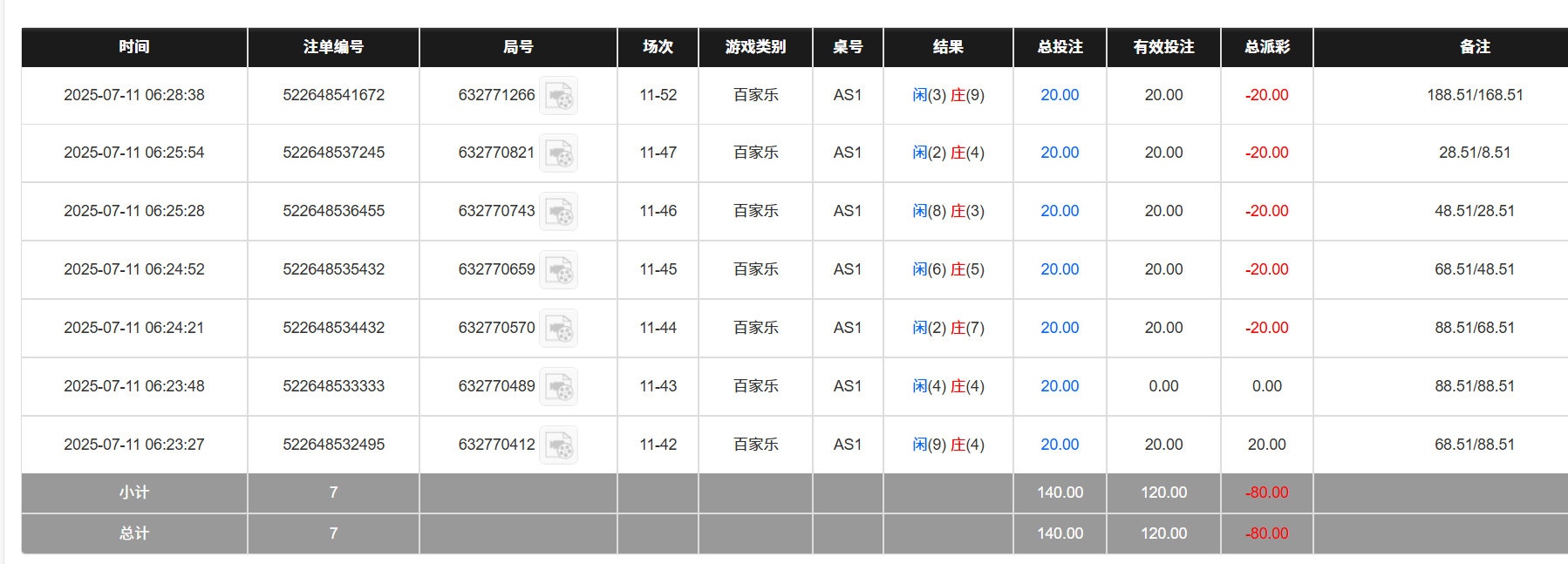Select the 小计 subtotal row label
Screen dimensions: 1568x564
[x=134, y=493]
